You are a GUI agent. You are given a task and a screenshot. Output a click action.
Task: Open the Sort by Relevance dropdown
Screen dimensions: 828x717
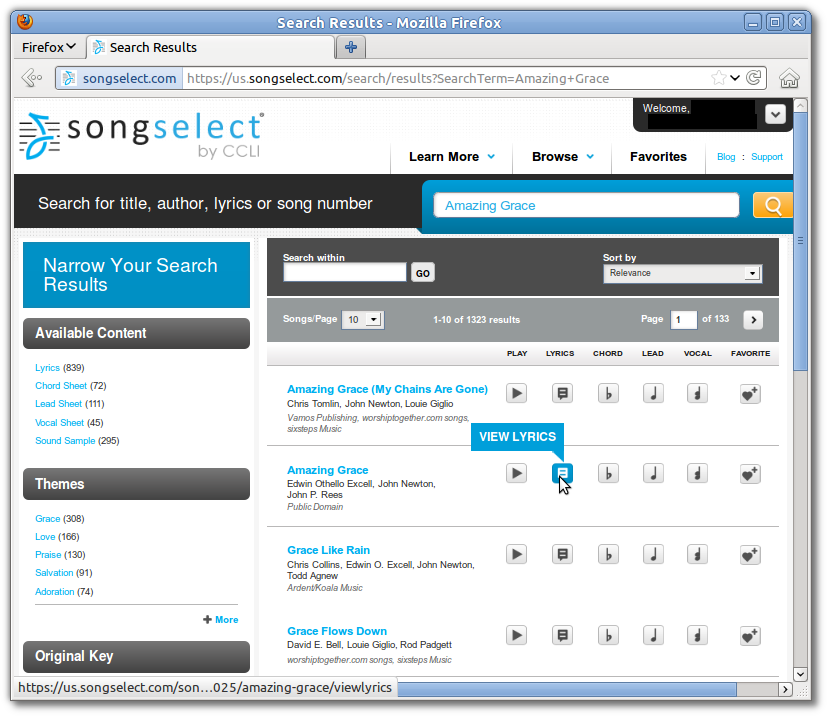(x=682, y=273)
